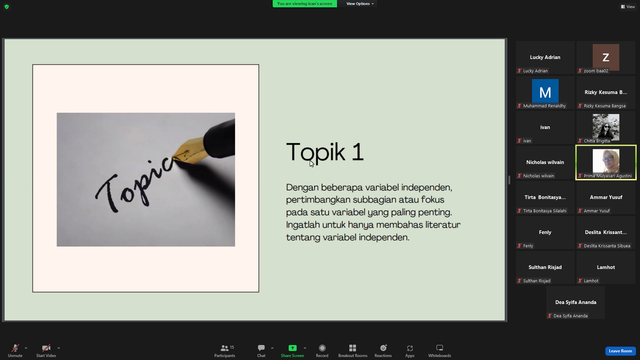The height and width of the screenshot is (360, 640).
Task: Click the Unmute microphone icon
Action: click(x=15, y=348)
